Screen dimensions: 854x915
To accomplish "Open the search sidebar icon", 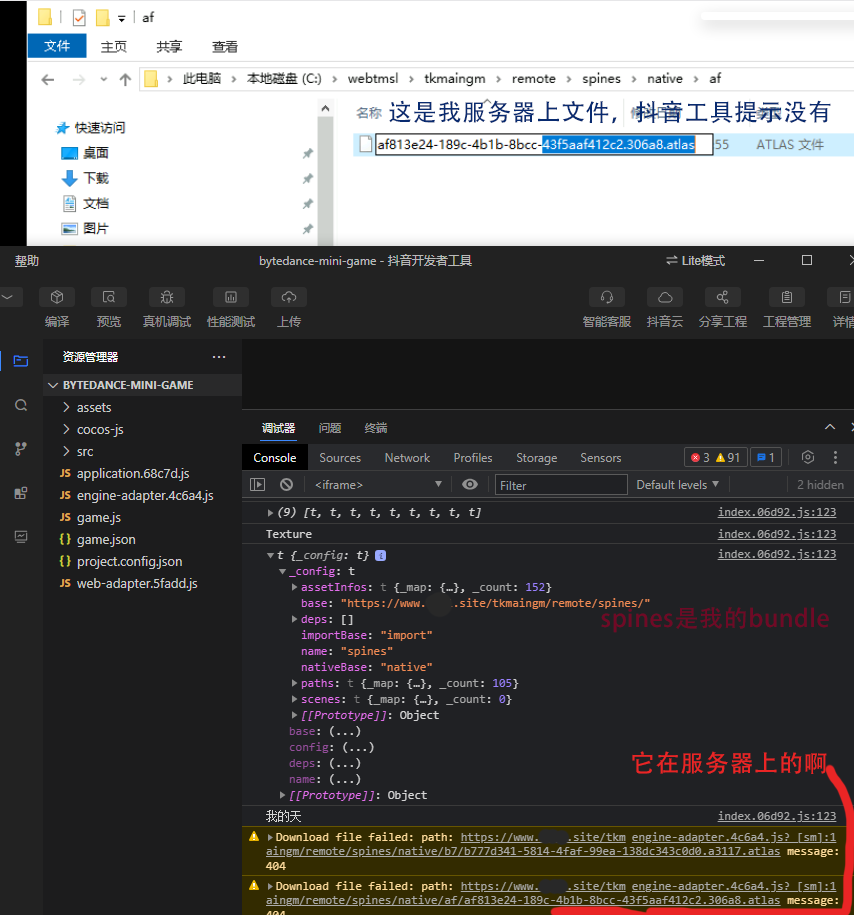I will point(21,405).
